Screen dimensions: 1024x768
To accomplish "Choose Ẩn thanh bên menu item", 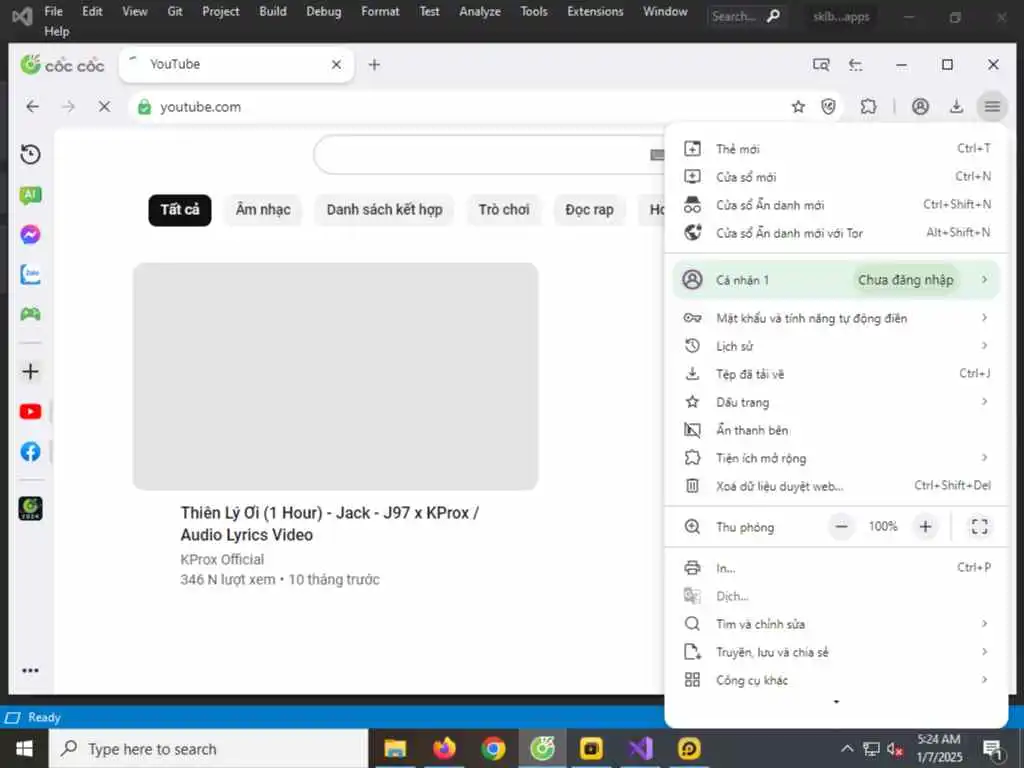I will [x=836, y=430].
